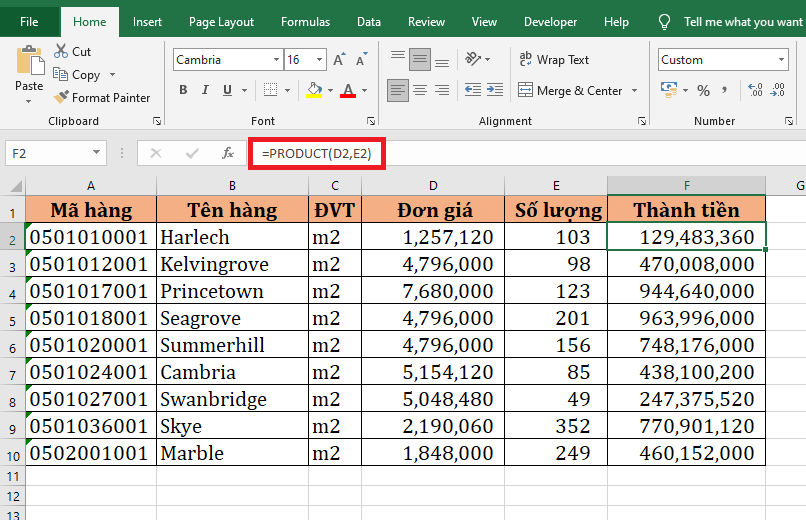Expand font color dropdown arrow
Viewport: 806px width, 520px height.
point(364,90)
